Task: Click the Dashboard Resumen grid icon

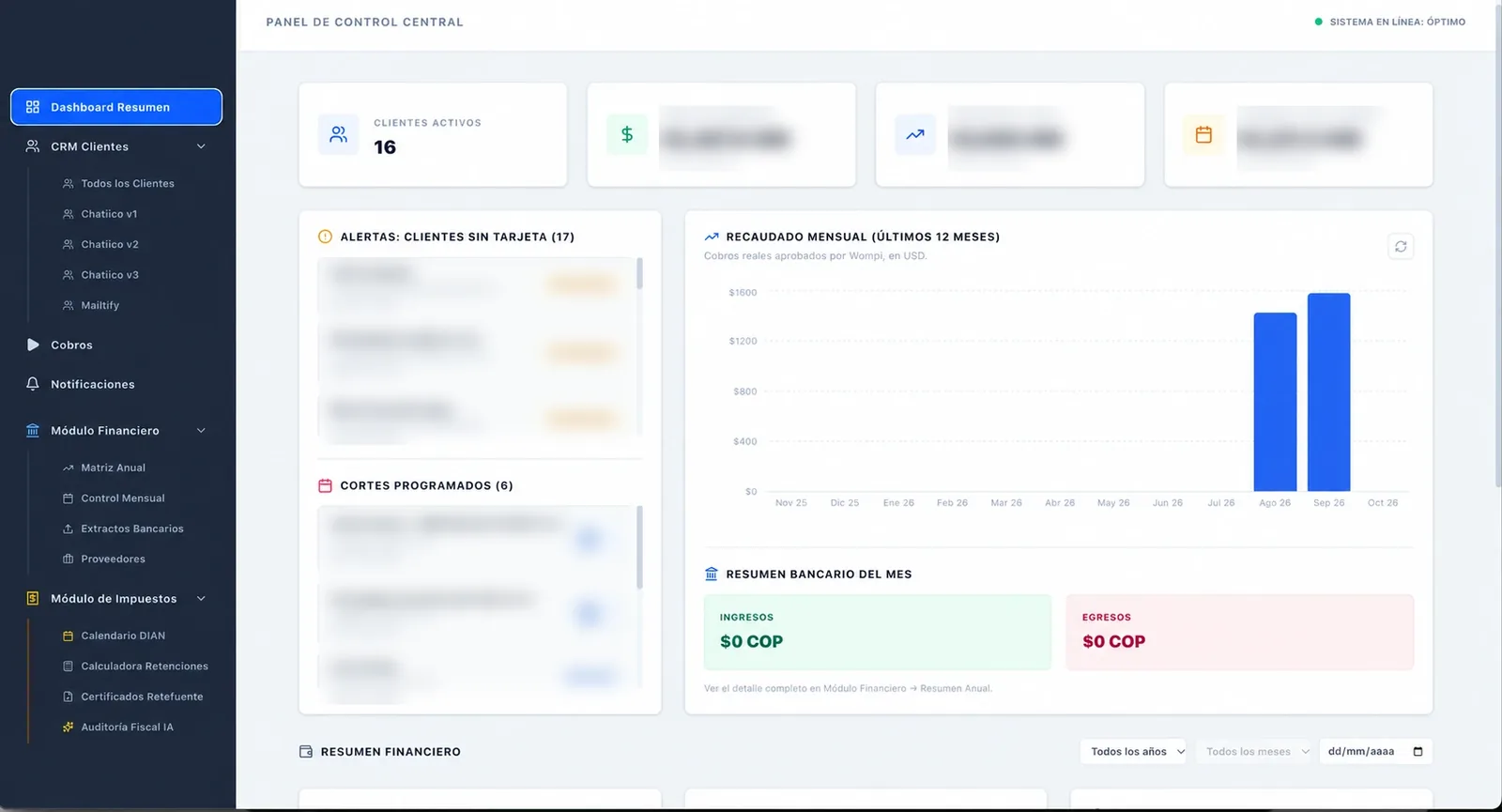Action: tap(33, 107)
